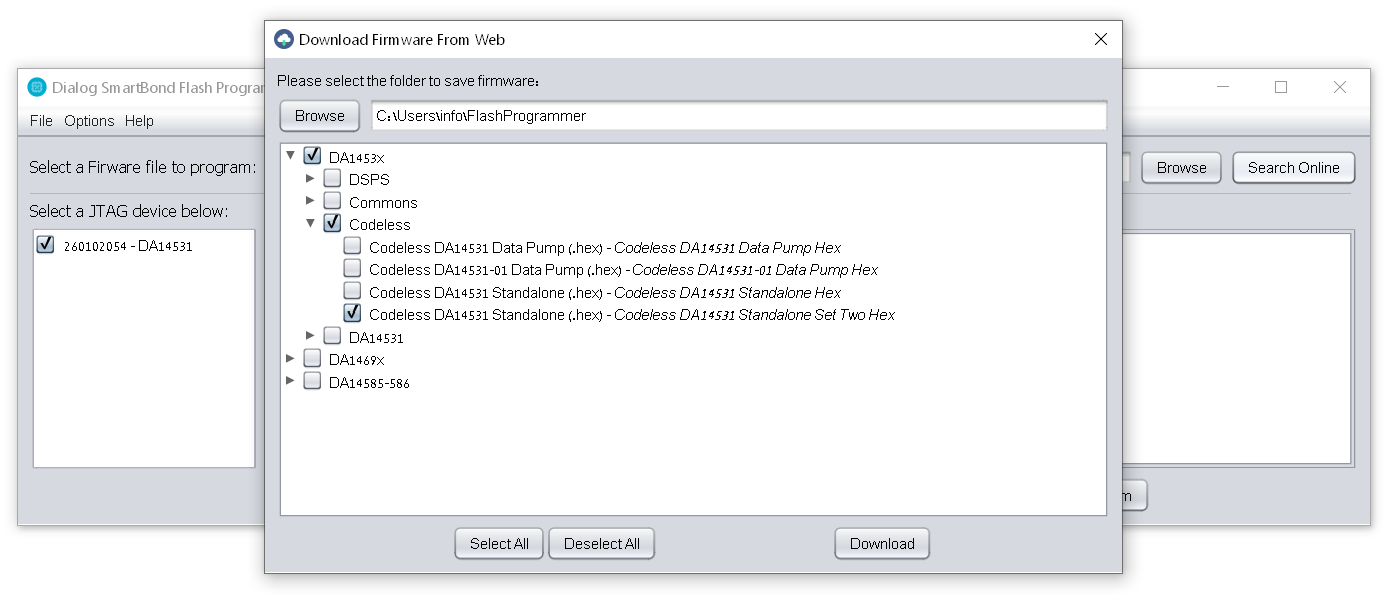
Task: Expand the DSPS tree node
Action: [x=311, y=179]
